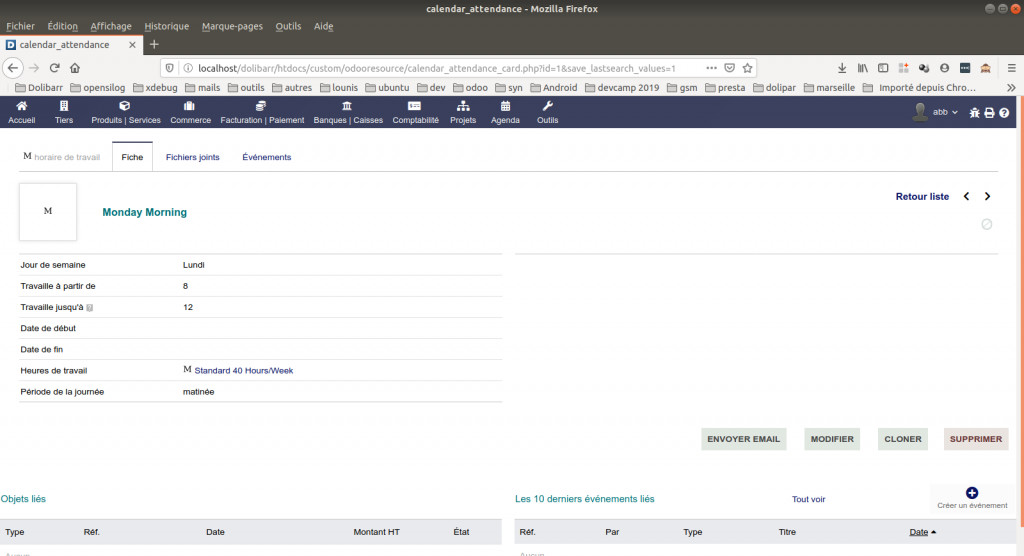
Task: Go to previous record with left chevron
Action: (x=966, y=197)
